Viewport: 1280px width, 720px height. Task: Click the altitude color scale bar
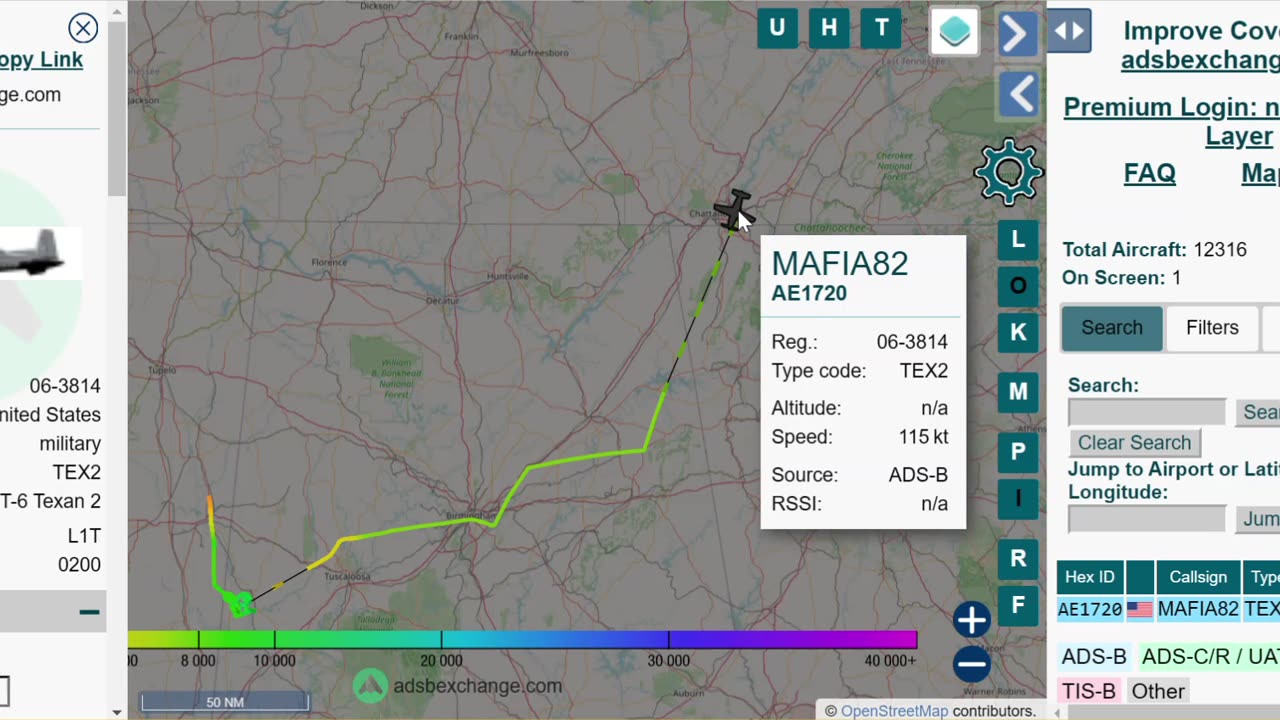tap(522, 639)
